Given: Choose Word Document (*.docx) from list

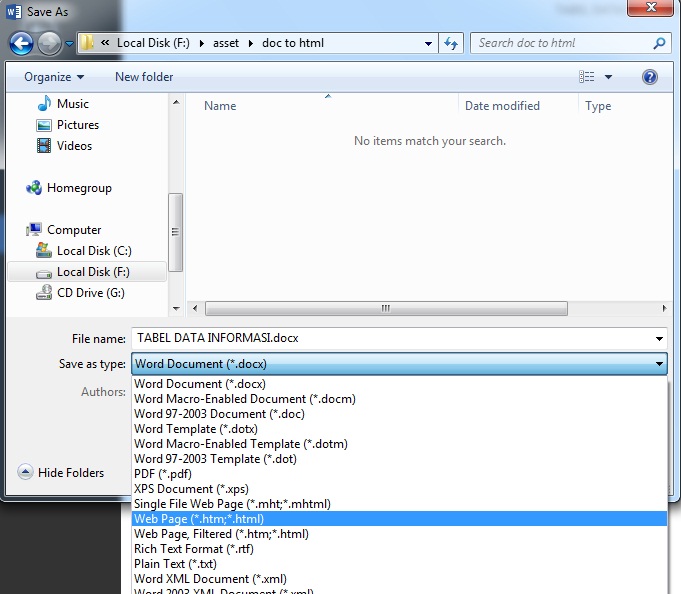Looking at the screenshot, I should pos(399,384).
